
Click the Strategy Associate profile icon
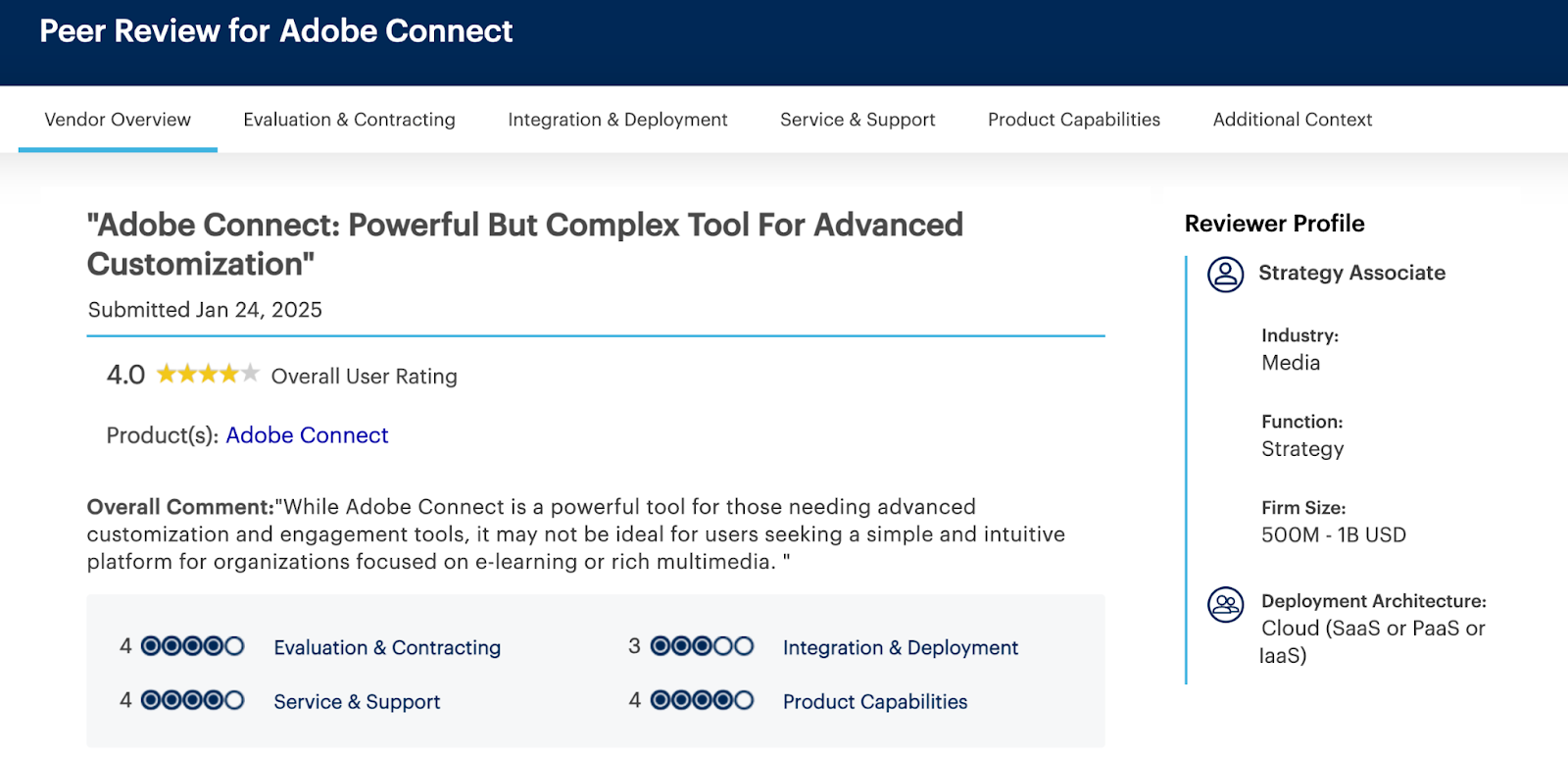[1225, 275]
